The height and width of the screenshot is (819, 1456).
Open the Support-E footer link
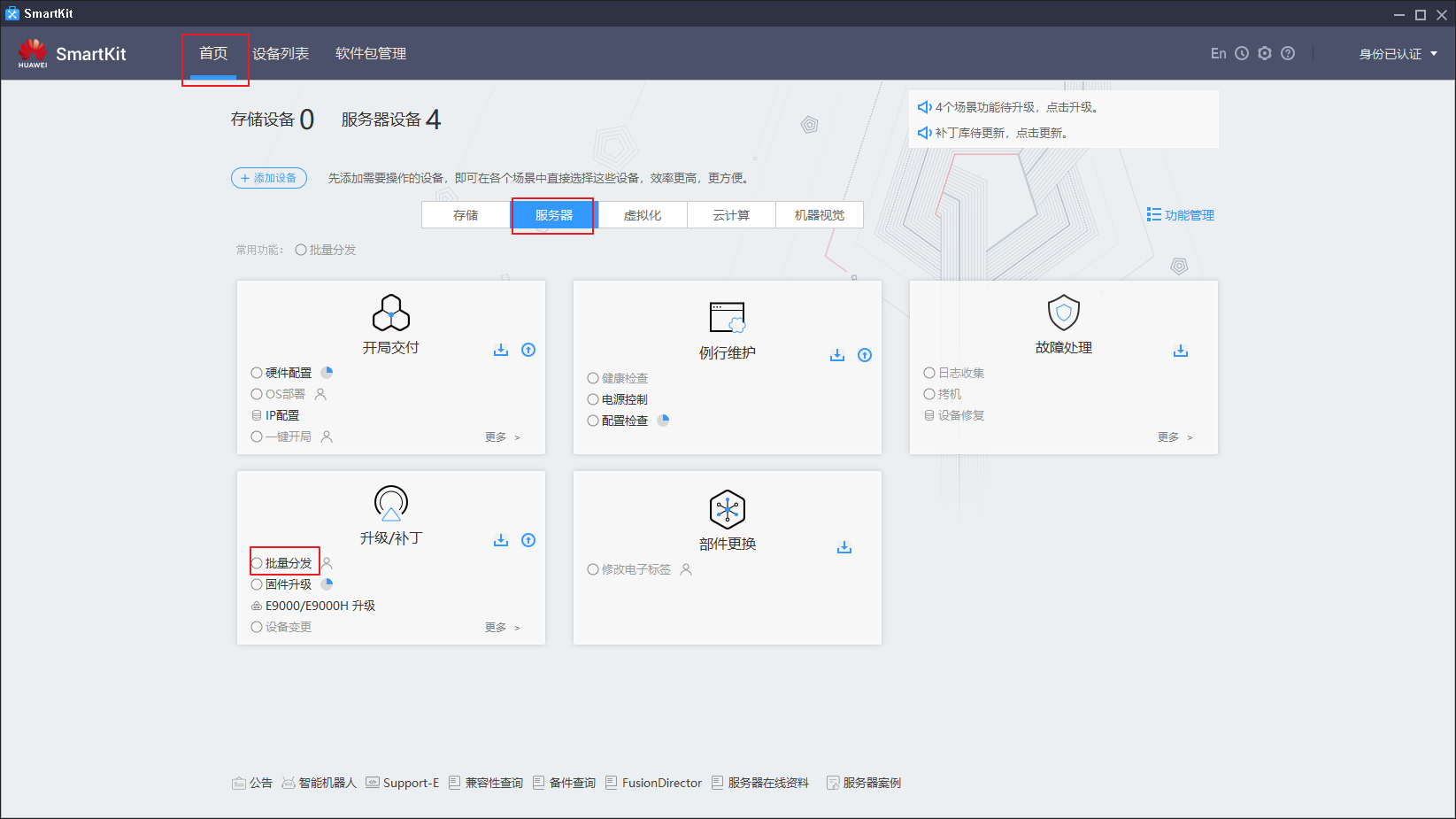coord(403,783)
